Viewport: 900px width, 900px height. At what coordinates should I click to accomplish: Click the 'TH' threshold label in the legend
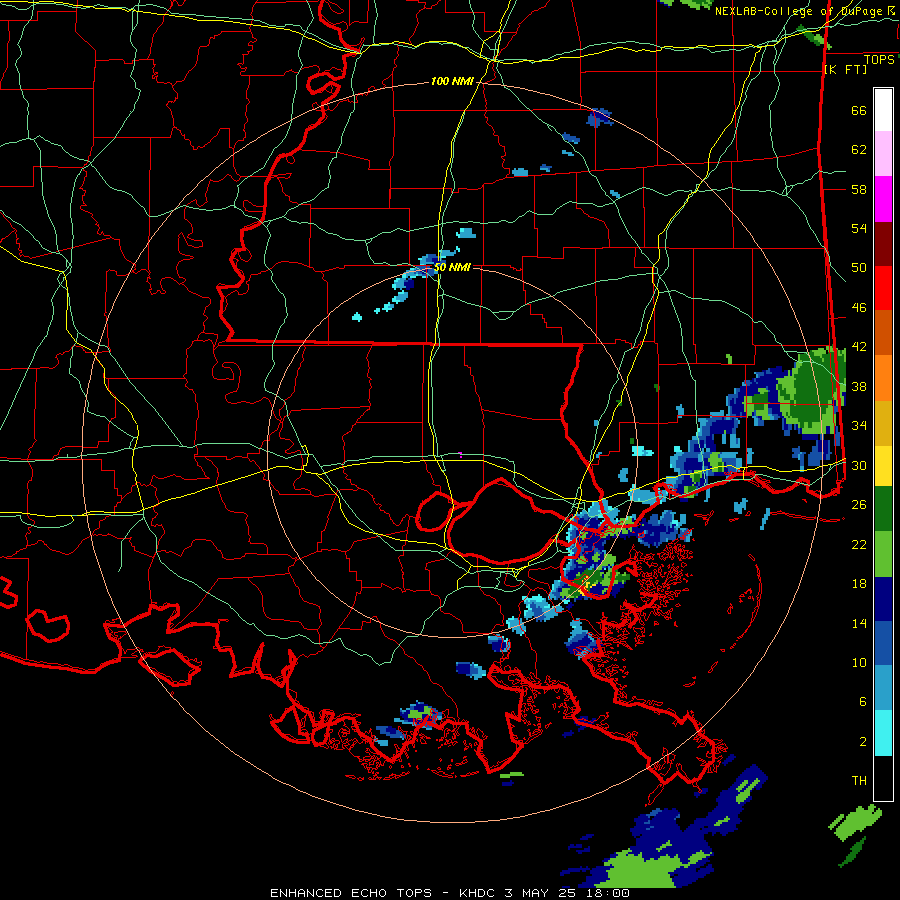click(x=859, y=781)
